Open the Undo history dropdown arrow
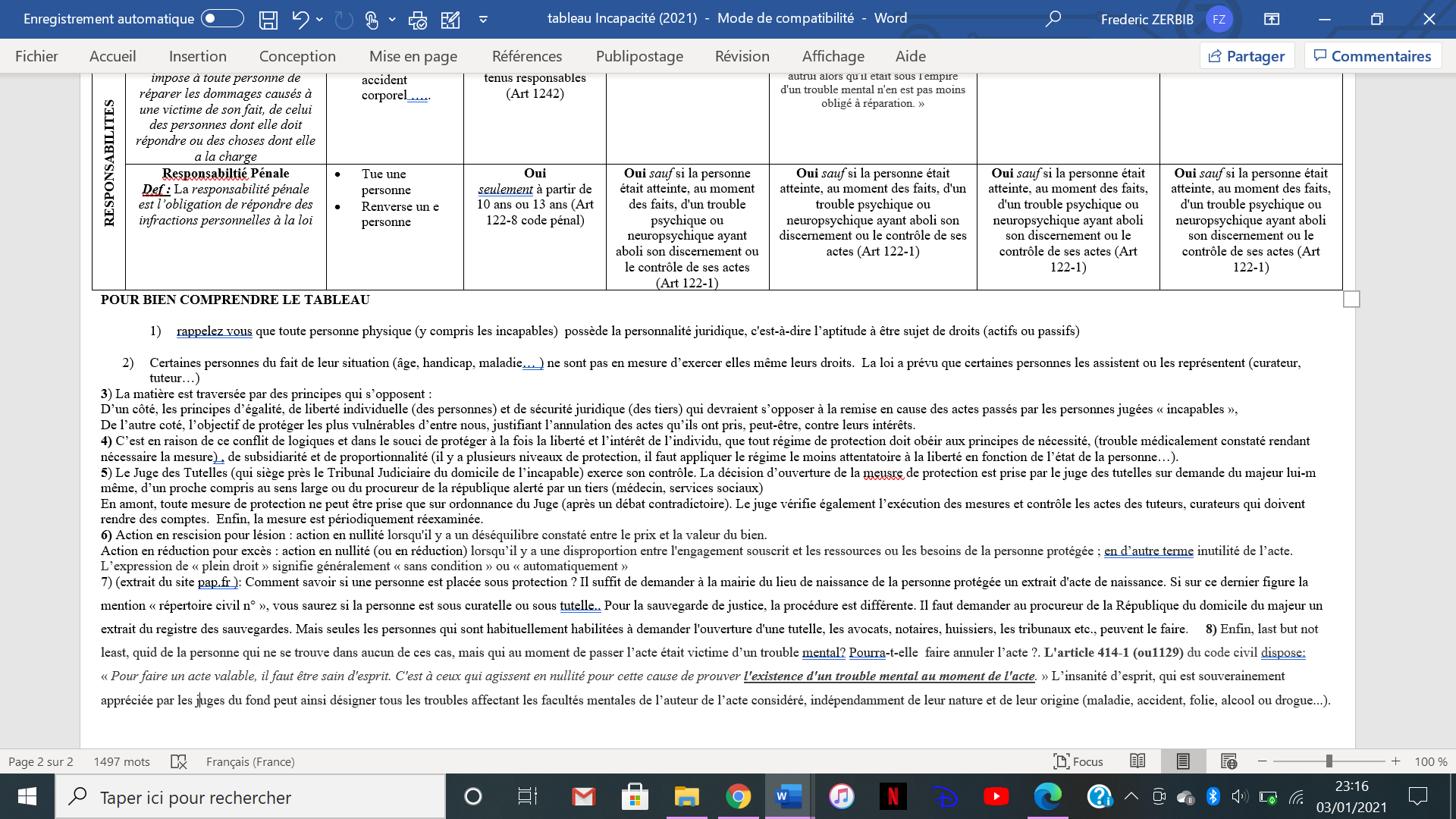Image resolution: width=1456 pixels, height=819 pixels. tap(319, 20)
